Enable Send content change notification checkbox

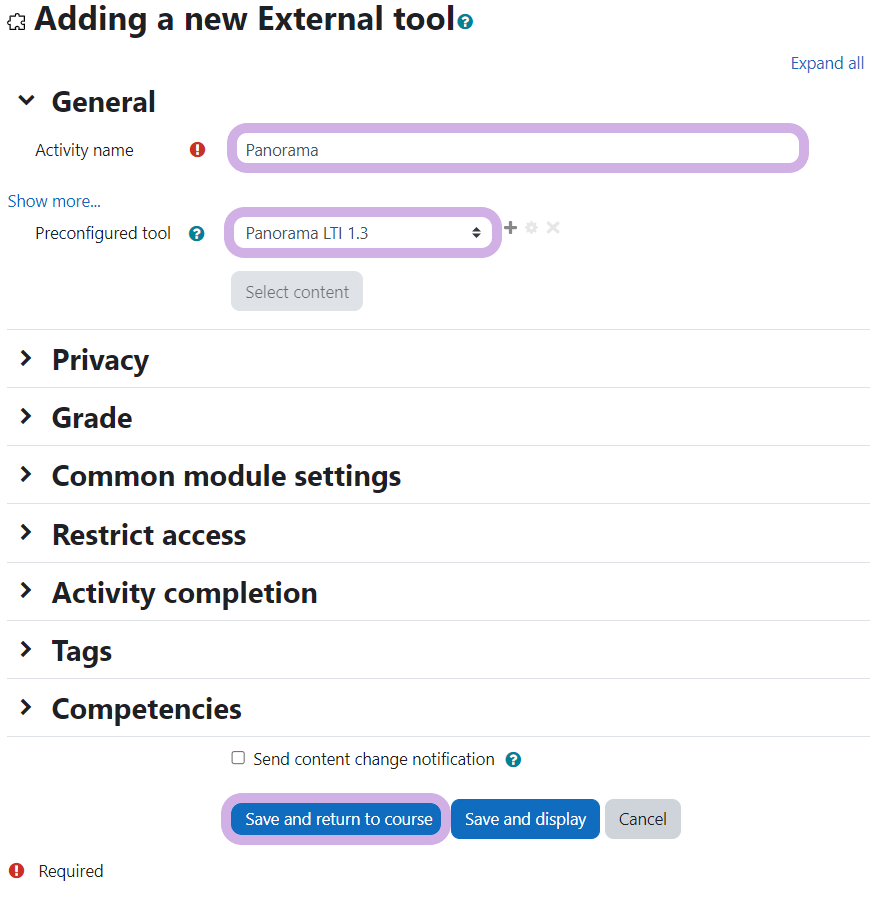(238, 758)
